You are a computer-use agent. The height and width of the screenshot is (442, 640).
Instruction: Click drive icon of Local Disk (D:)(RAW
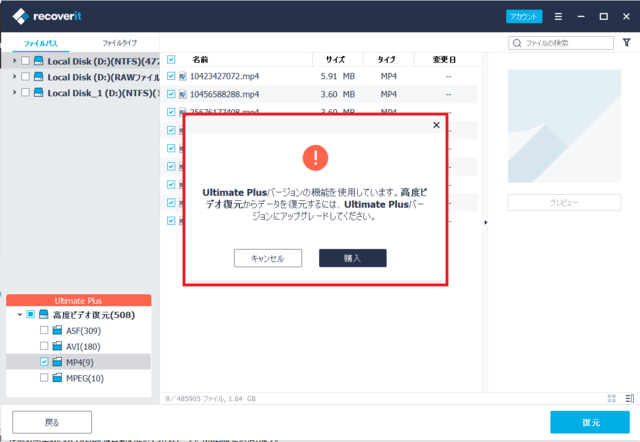(x=38, y=76)
